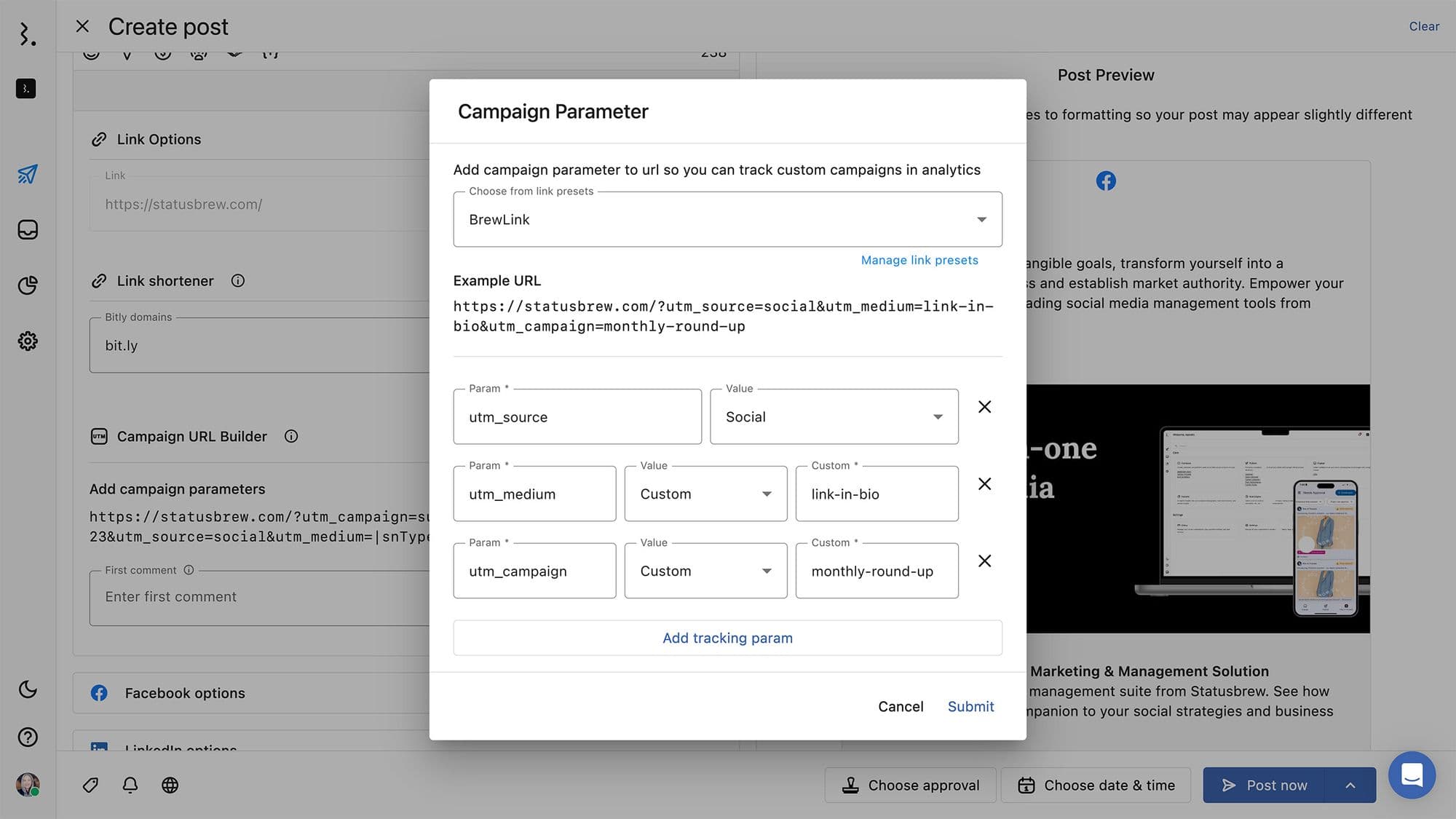Click the user profile avatar
The height and width of the screenshot is (819, 1456).
(x=28, y=785)
